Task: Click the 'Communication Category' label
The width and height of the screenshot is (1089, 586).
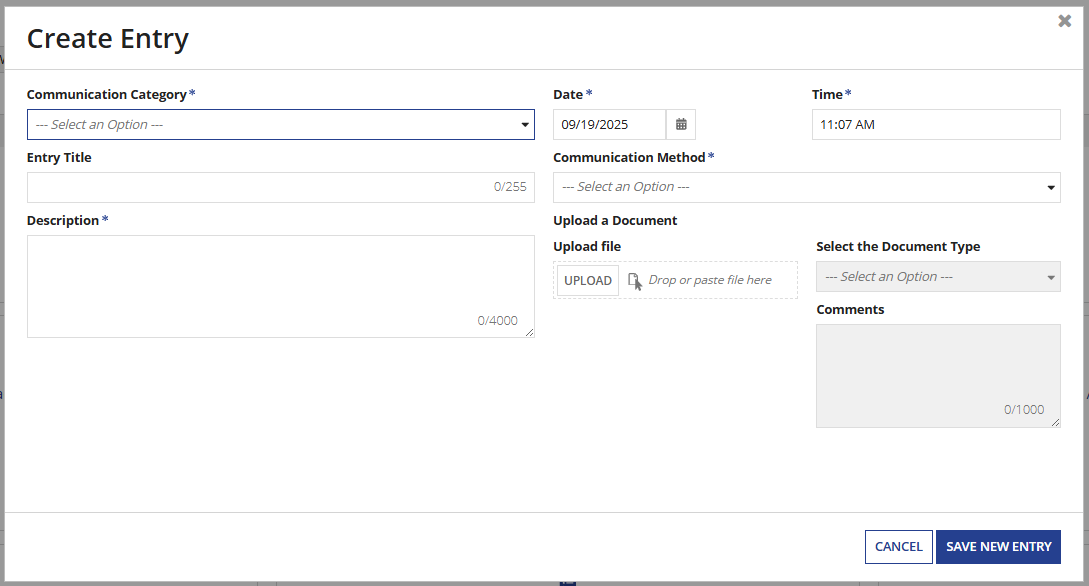Action: (107, 94)
